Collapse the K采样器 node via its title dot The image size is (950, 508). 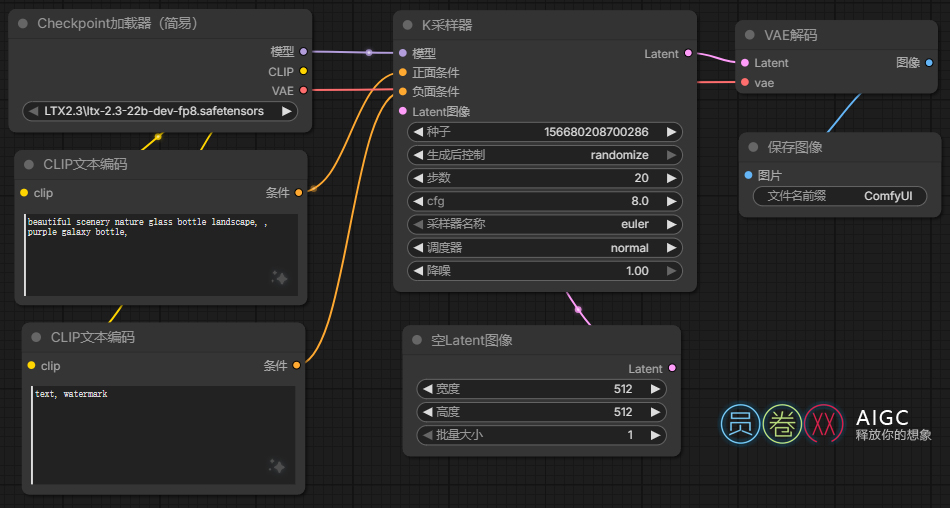(x=408, y=25)
